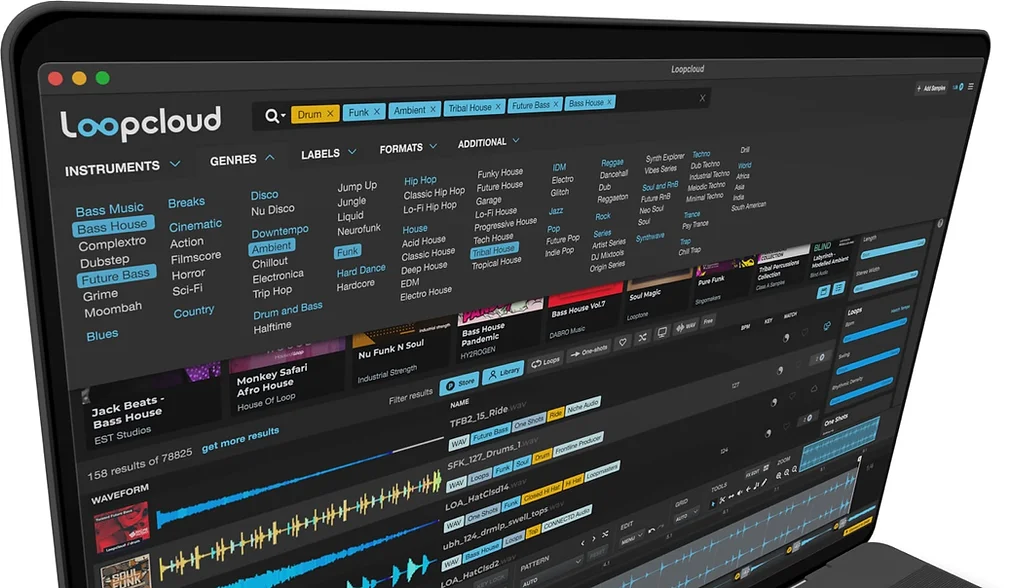Open the search magnifier dropdown
The image size is (1012, 588).
[x=275, y=116]
